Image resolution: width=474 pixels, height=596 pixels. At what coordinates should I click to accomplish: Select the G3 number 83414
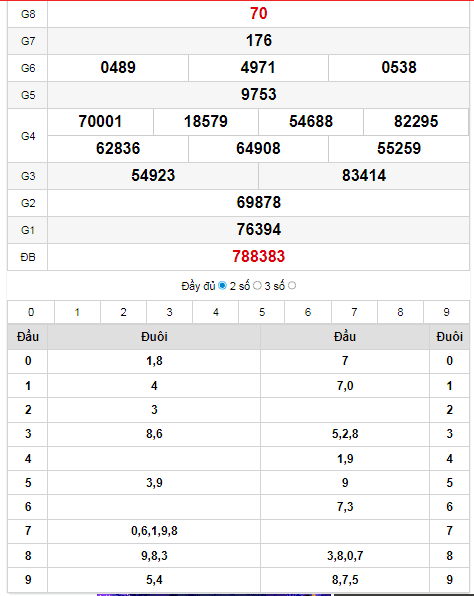pyautogui.click(x=364, y=176)
